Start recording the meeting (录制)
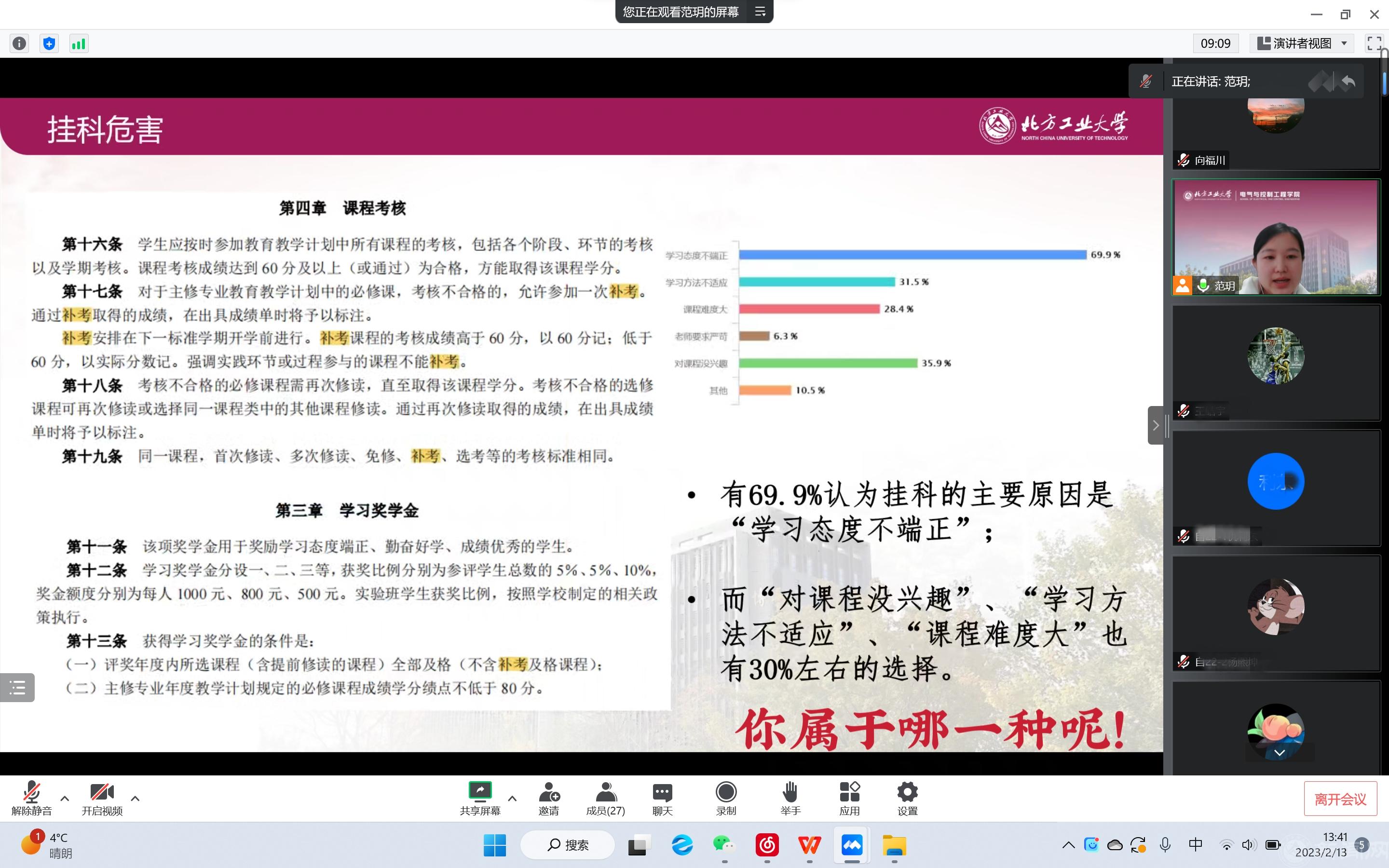 point(725,798)
